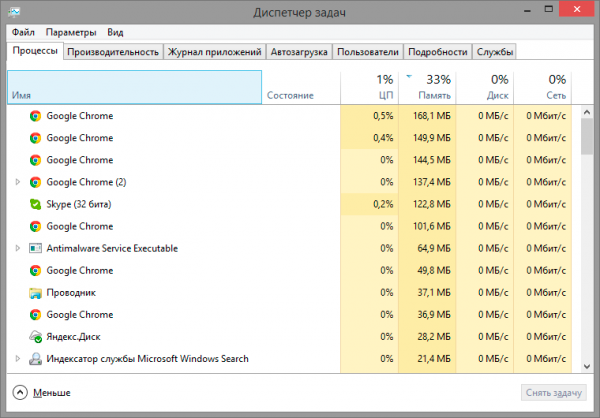The width and height of the screenshot is (600, 418).
Task: Click the Windows Search indexer icon
Action: tap(35, 359)
